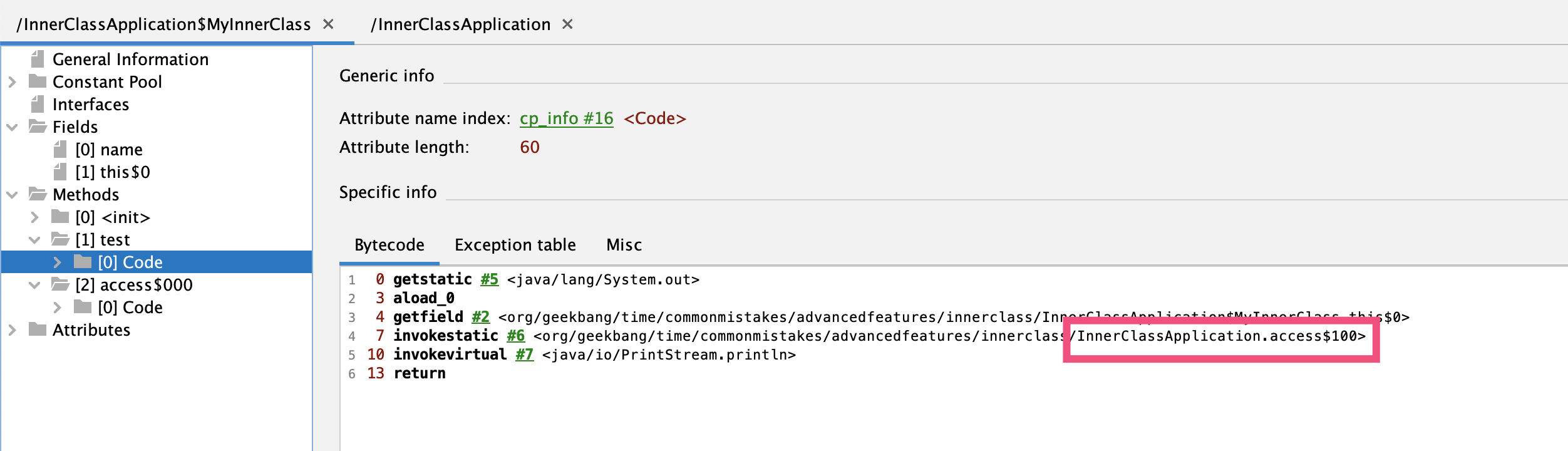Click the folder icon beside <init> method

(x=60, y=217)
